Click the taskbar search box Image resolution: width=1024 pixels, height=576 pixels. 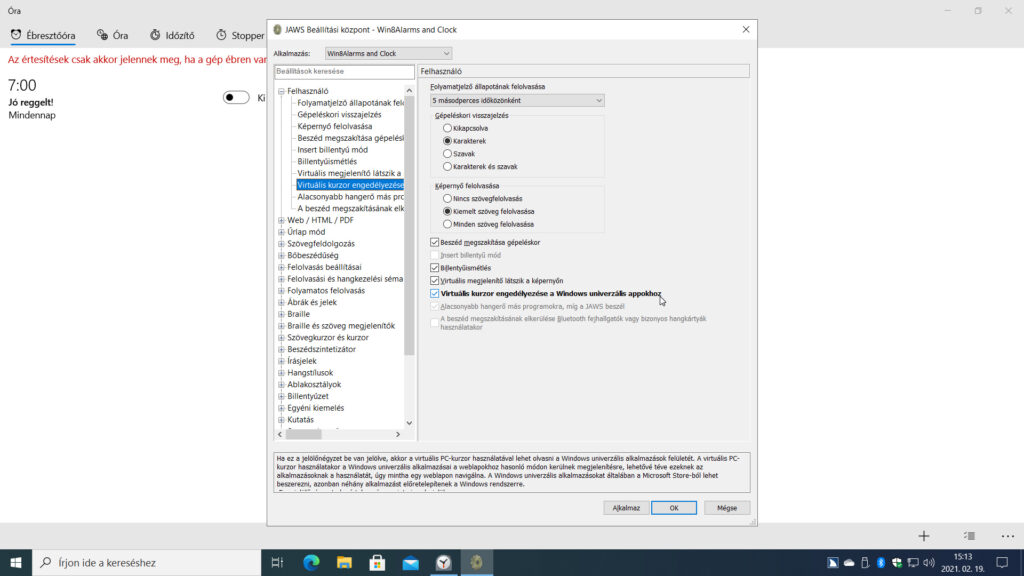click(146, 562)
